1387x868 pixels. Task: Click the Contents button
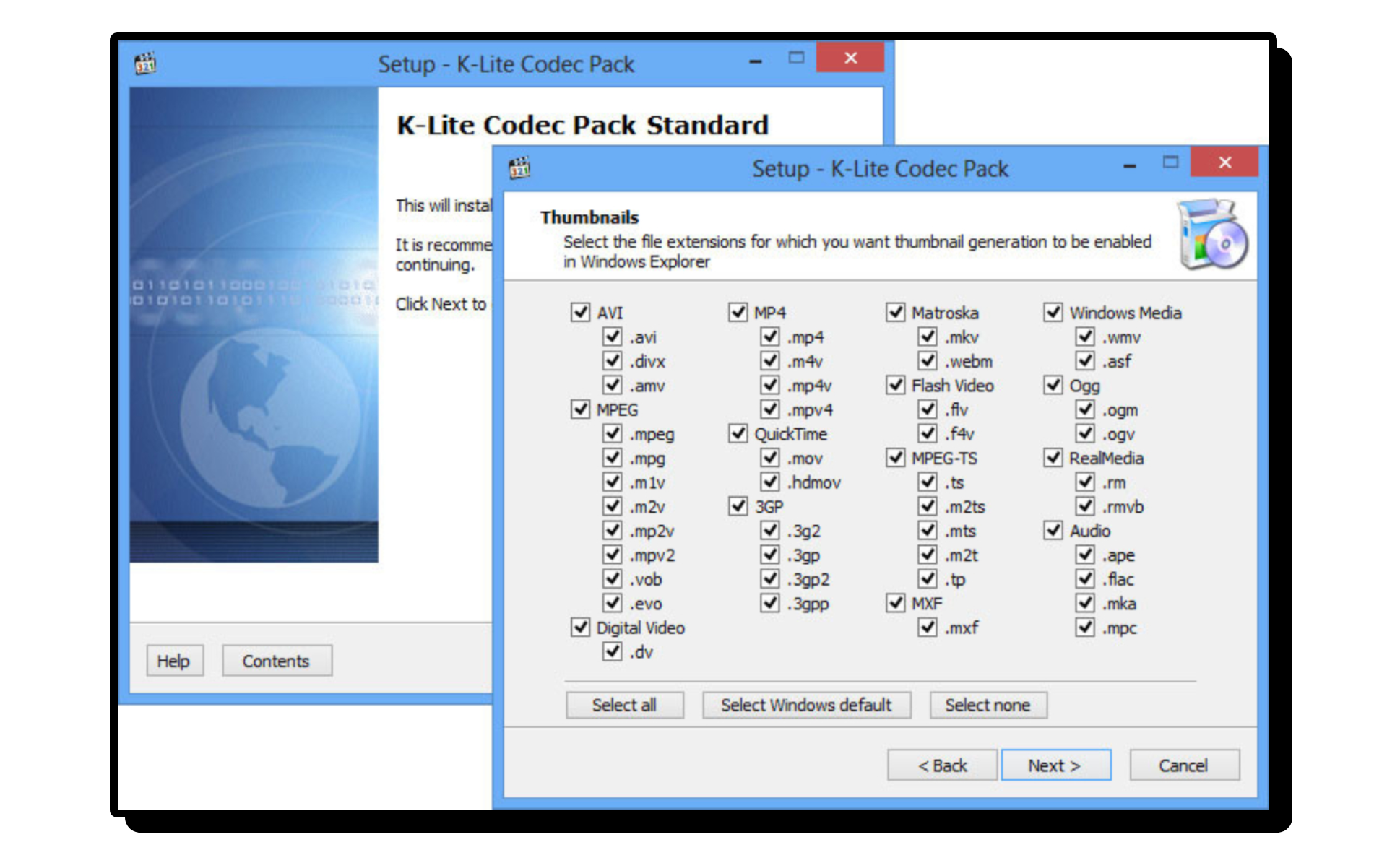pyautogui.click(x=276, y=661)
